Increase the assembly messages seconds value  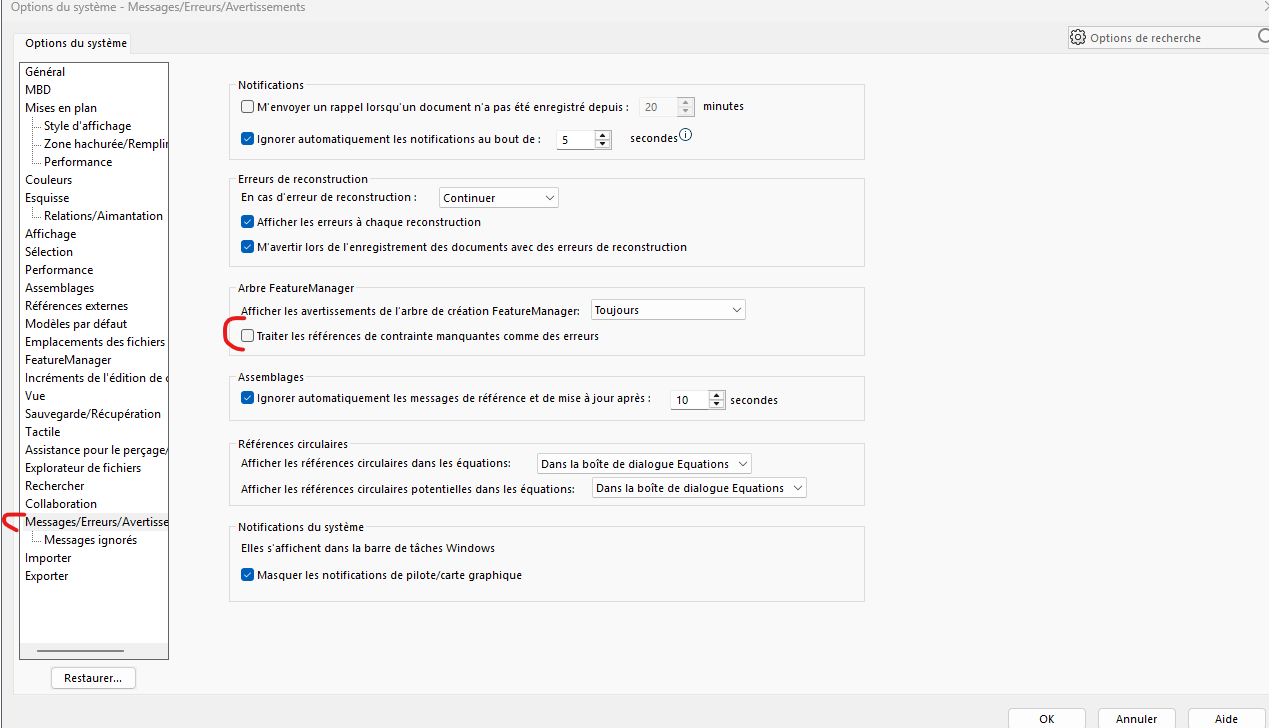(716, 394)
